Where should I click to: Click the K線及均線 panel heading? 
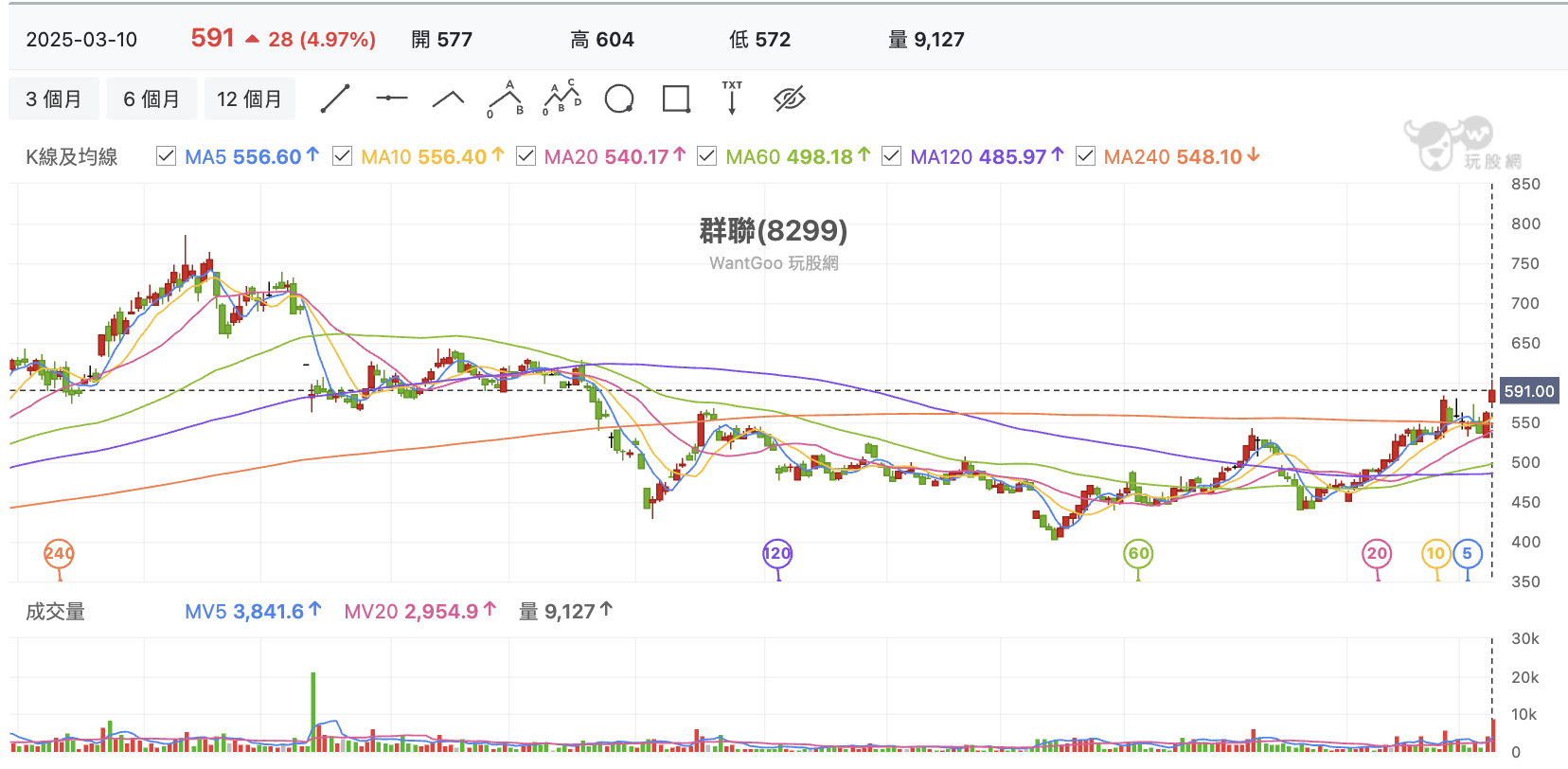coord(71,157)
